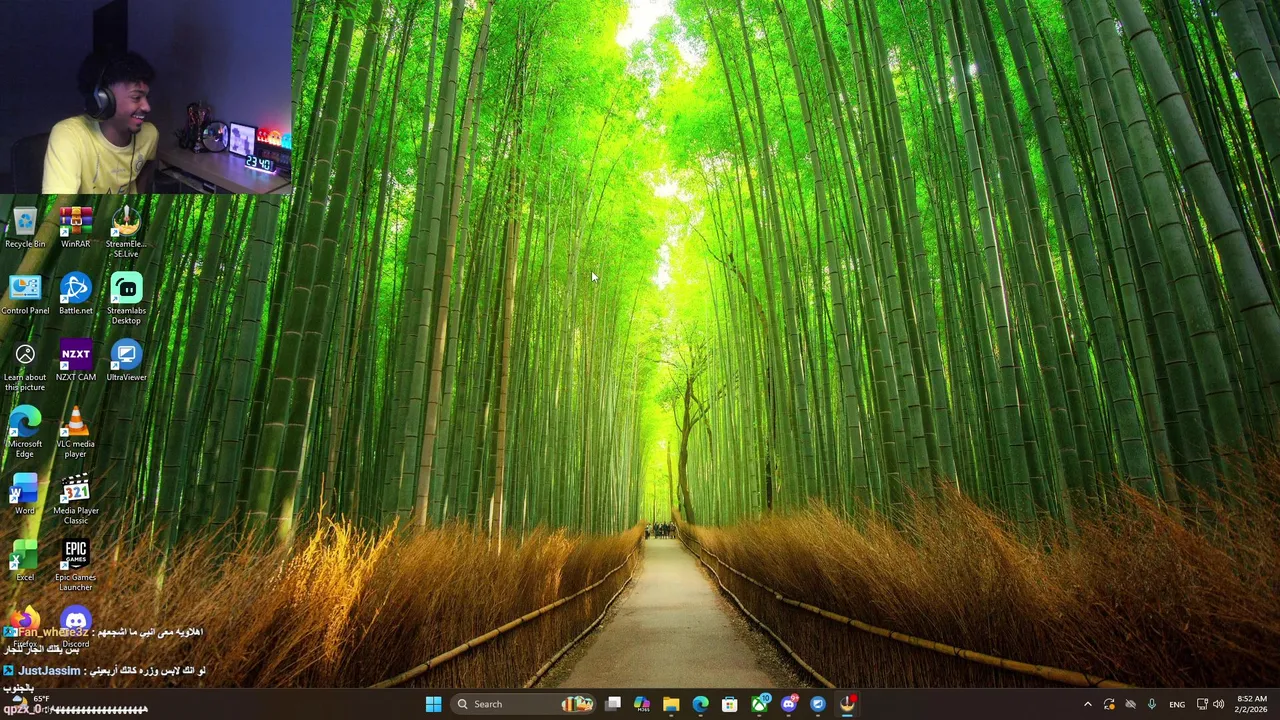Image resolution: width=1280 pixels, height=720 pixels.
Task: Select the UltraViewer desktop shortcut
Action: click(x=126, y=362)
